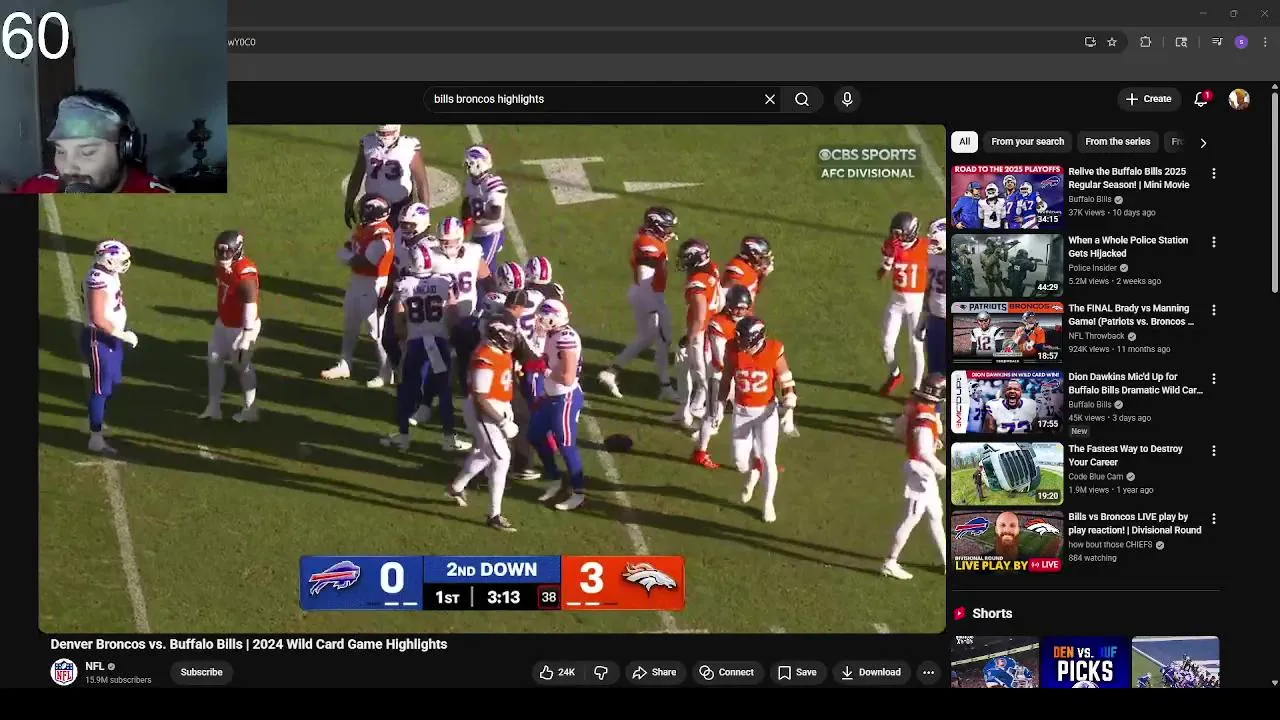1280x720 pixels.
Task: Click the Create button
Action: click(x=1148, y=99)
